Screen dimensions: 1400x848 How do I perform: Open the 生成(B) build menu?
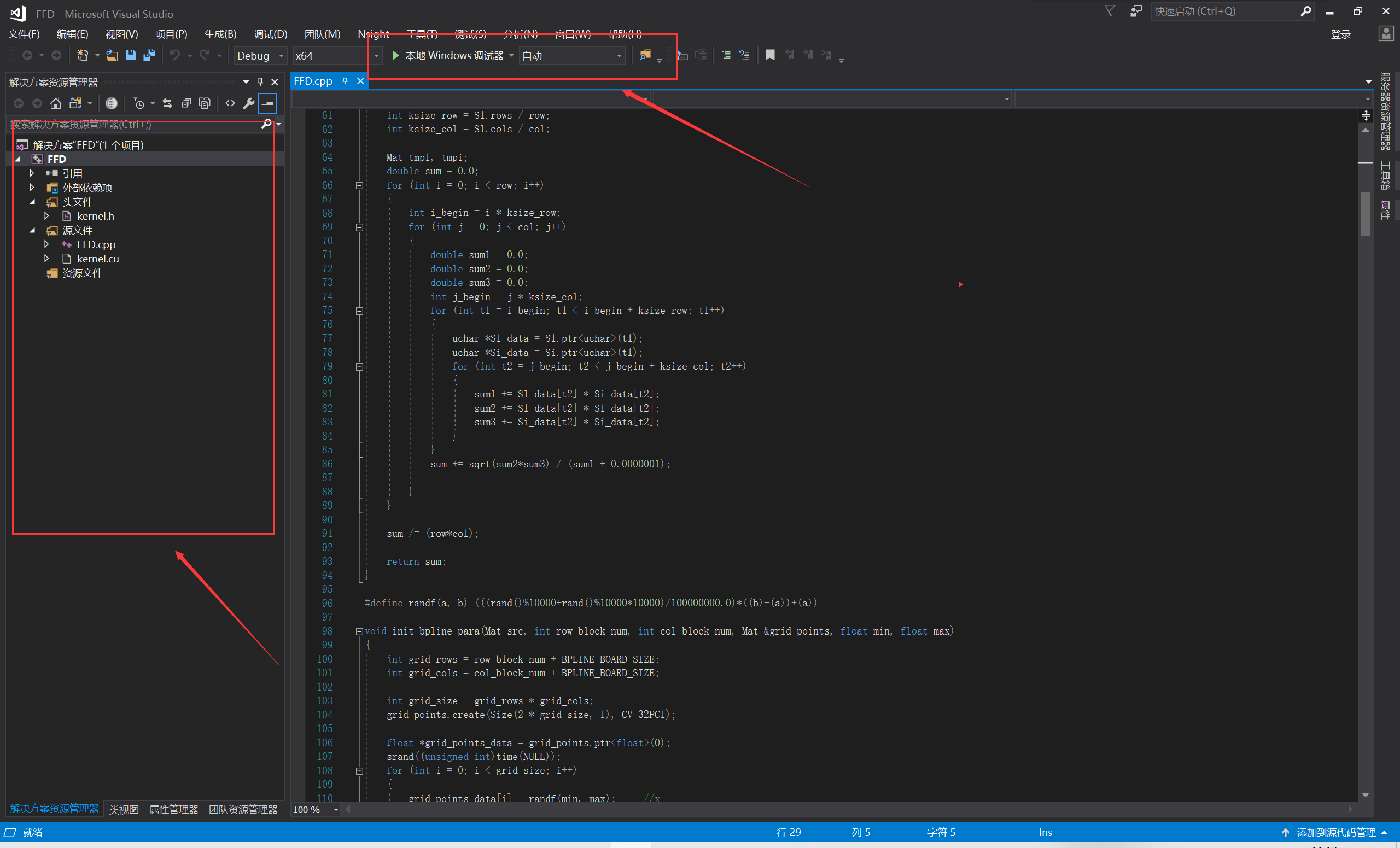pyautogui.click(x=220, y=34)
